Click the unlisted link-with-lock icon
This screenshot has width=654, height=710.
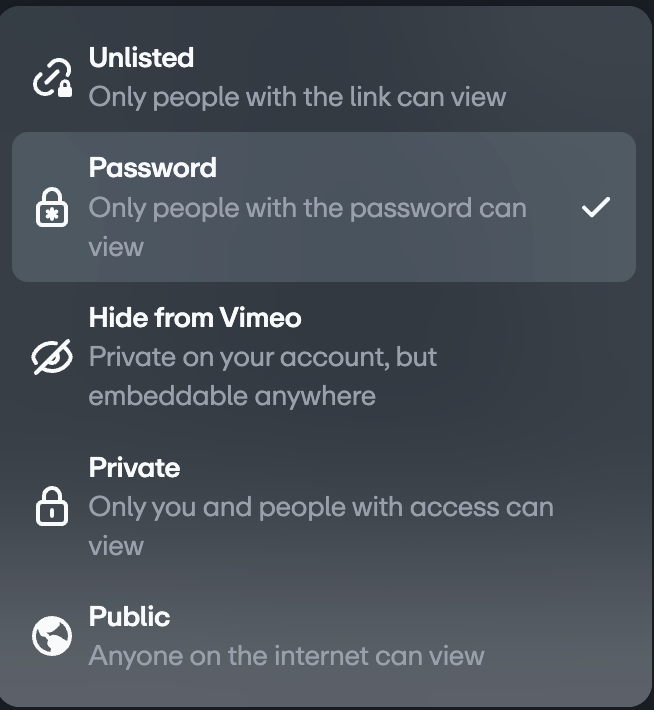pos(52,78)
